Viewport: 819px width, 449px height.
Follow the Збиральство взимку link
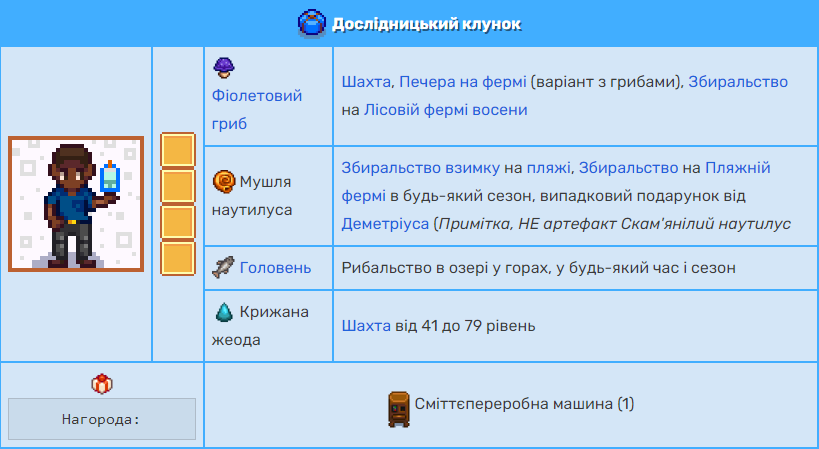point(420,168)
